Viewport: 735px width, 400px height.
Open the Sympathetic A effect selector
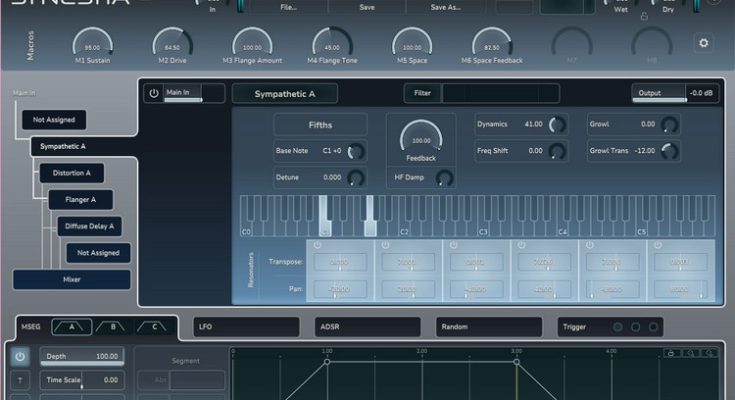coord(285,93)
